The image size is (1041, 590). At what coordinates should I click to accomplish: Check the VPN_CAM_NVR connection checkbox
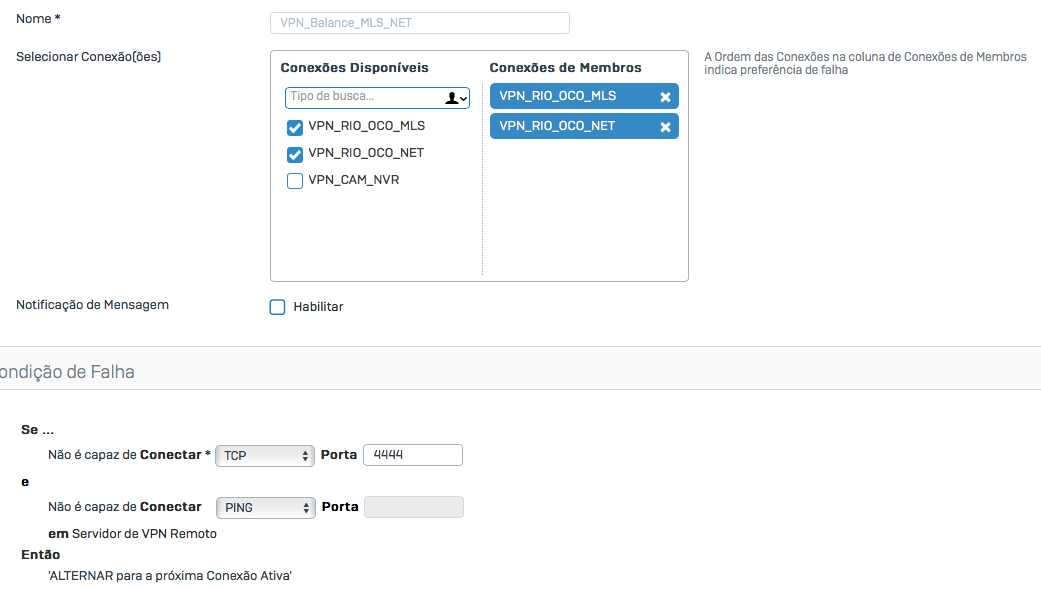coord(295,181)
